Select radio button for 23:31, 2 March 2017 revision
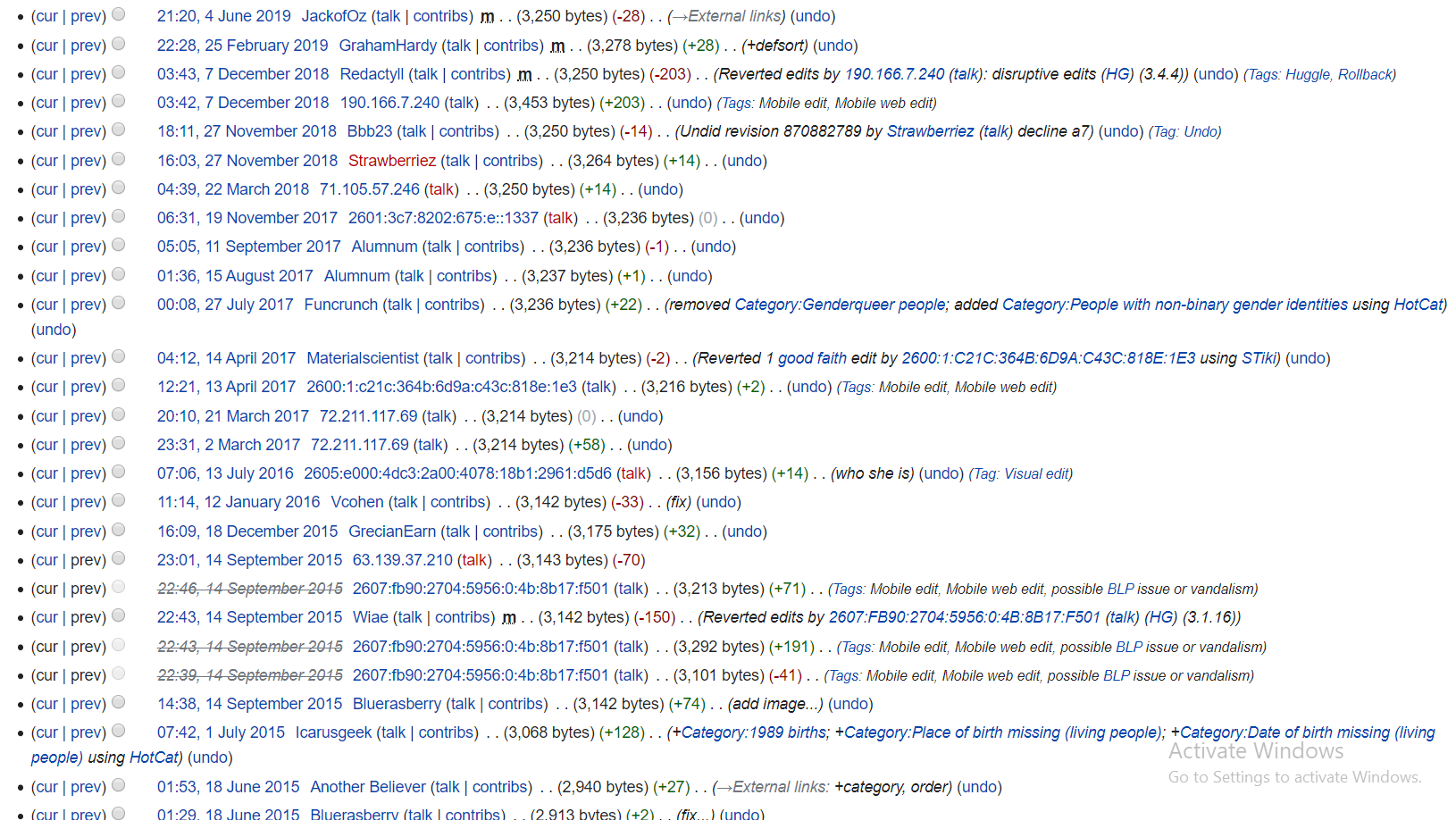Viewport: 1456px width, 820px height. point(118,444)
